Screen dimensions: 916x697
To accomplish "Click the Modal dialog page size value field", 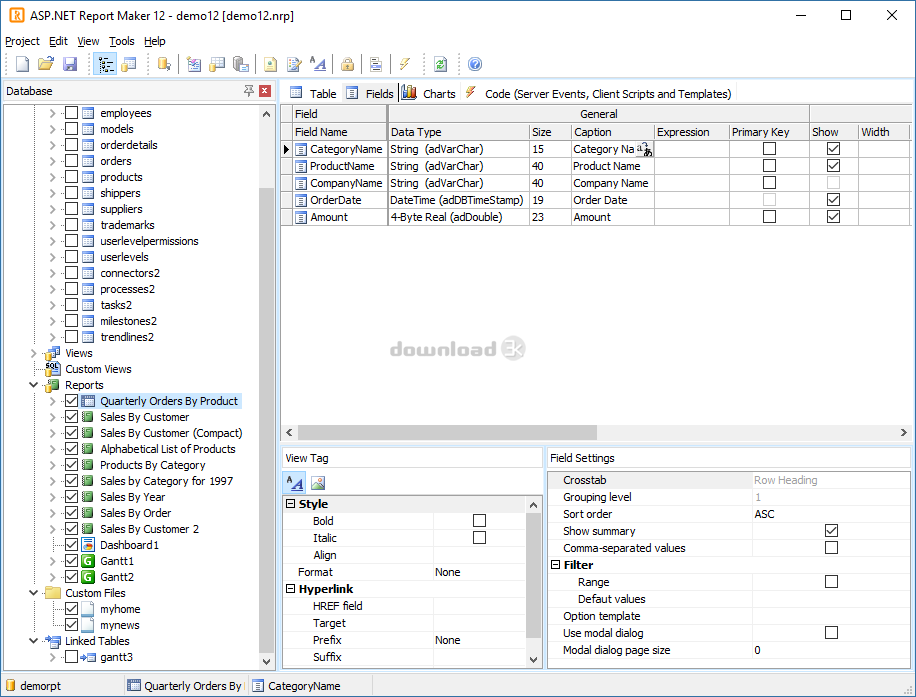I will click(831, 650).
